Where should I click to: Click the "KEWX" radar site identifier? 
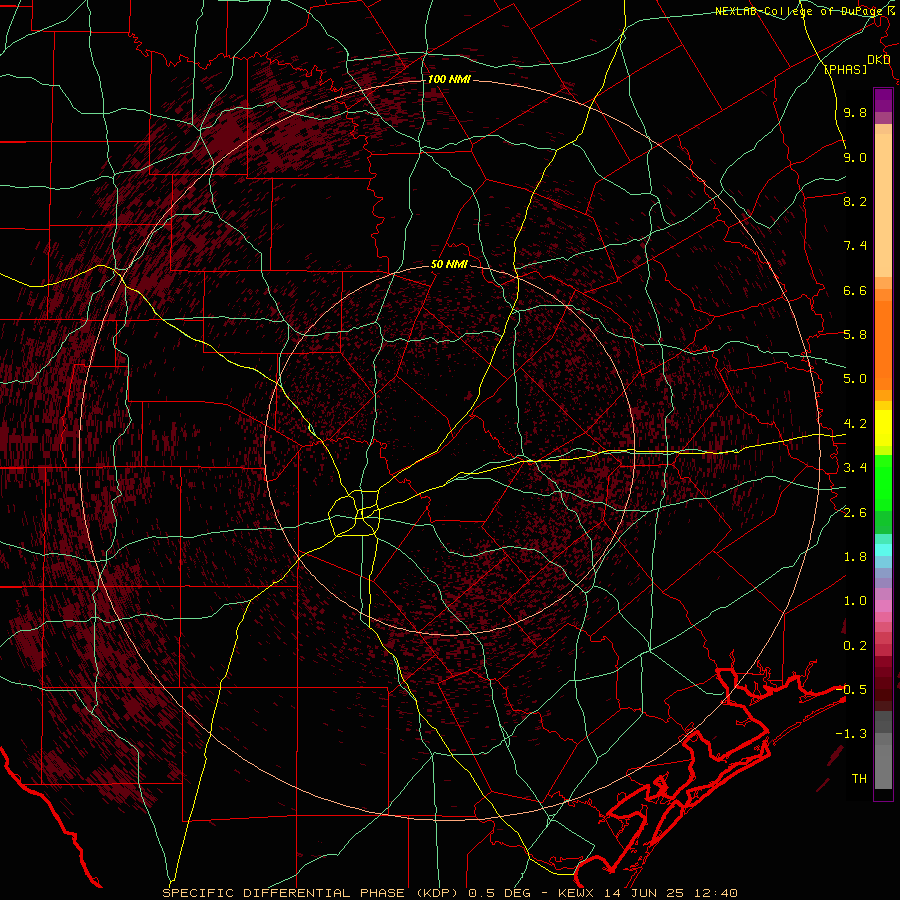point(578,893)
